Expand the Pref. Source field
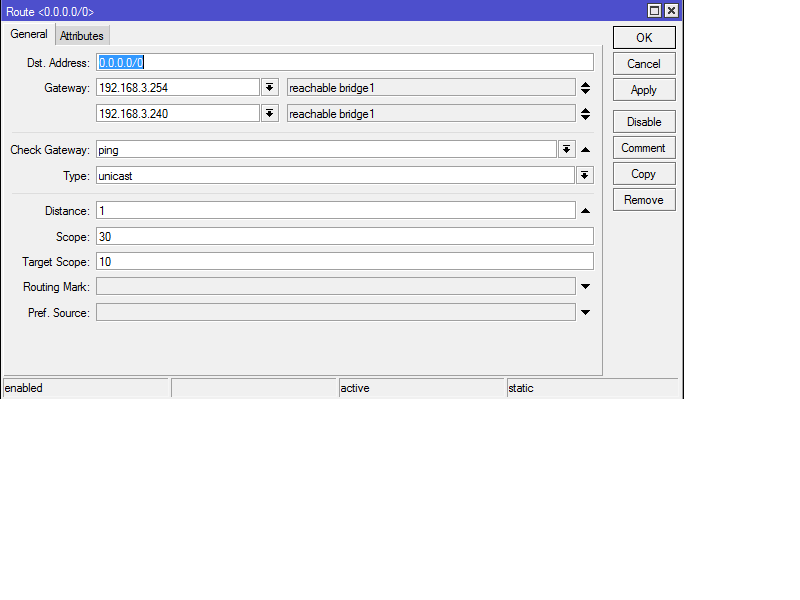The image size is (800, 600). 585,312
